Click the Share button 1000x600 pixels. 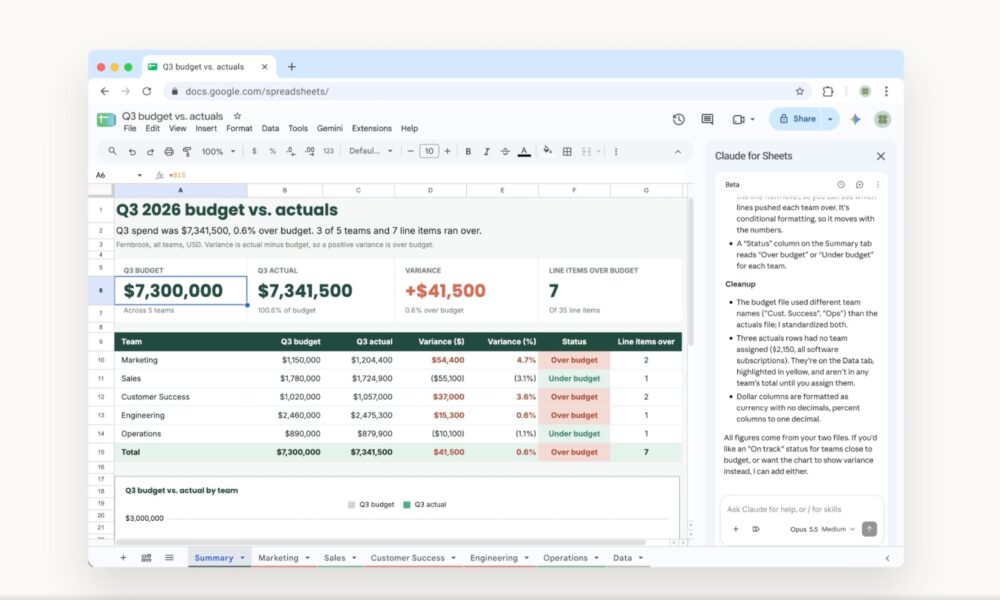tap(797, 119)
